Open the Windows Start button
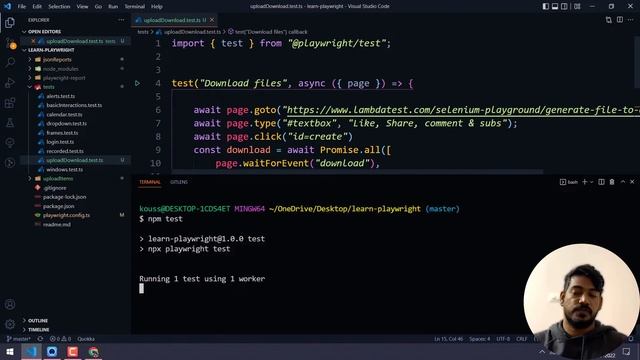Image resolution: width=640 pixels, height=360 pixels. coord(10,352)
